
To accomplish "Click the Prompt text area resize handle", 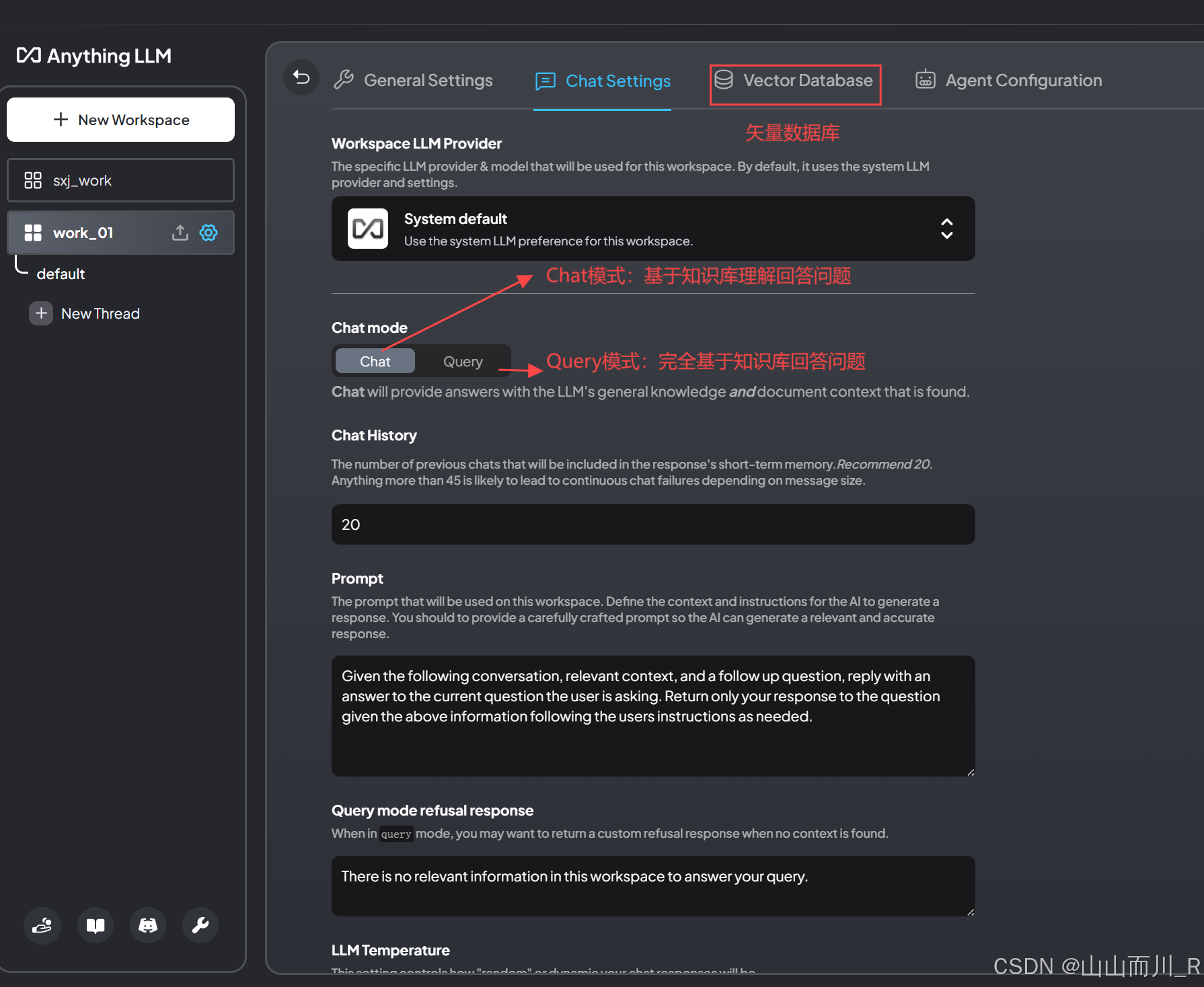I will pos(971,773).
